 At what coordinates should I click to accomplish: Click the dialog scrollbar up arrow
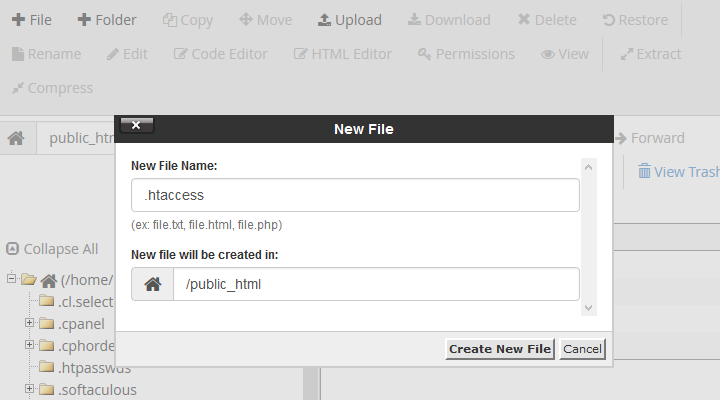(589, 167)
